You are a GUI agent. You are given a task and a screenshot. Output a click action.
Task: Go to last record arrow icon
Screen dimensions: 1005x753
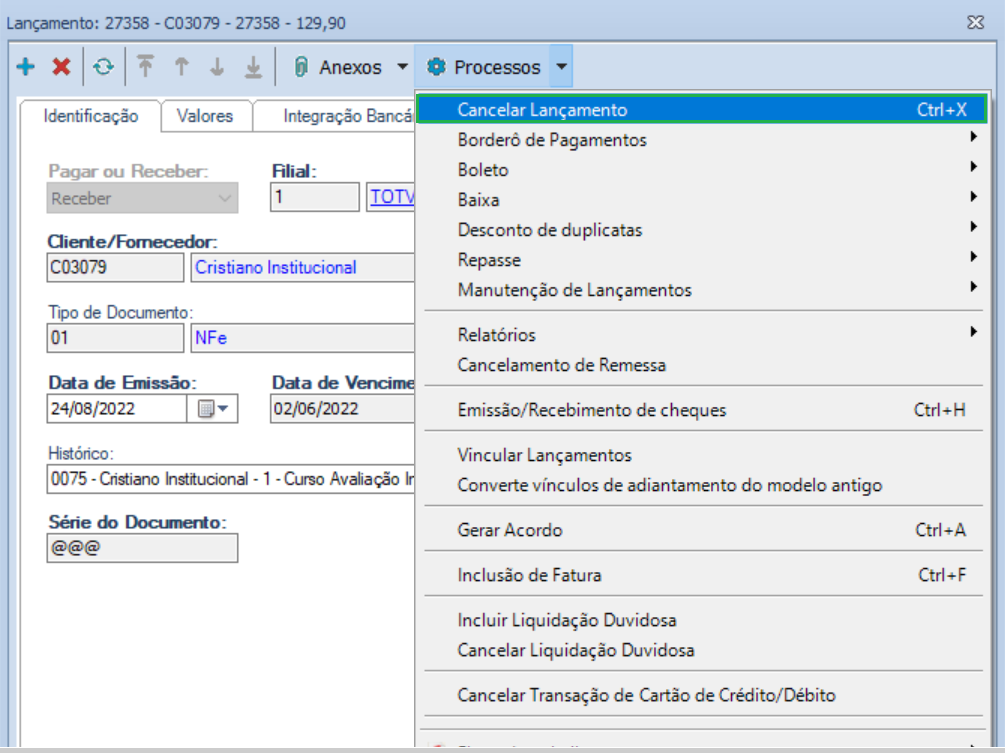click(x=254, y=67)
